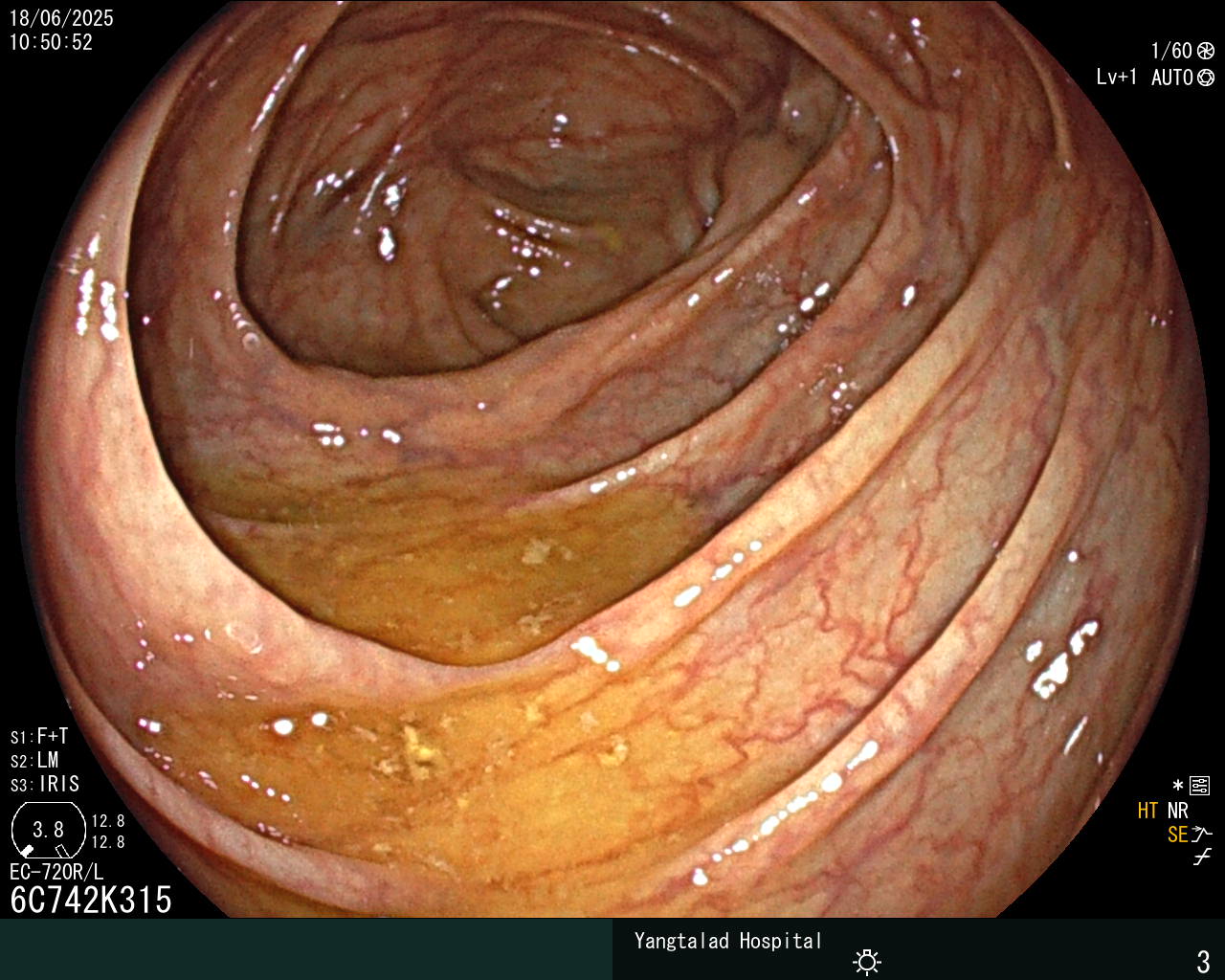Viewport: 1225px width, 980px height.
Task: Click the shutter speed fan icon beside 1/60
Action: pos(1206,51)
